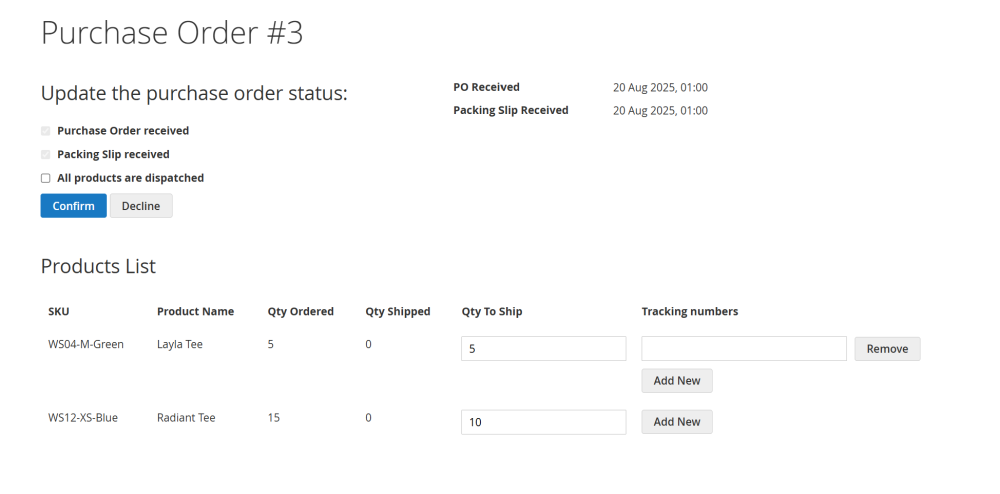Focus the Qty To Ship field for Radiant Tee
The width and height of the screenshot is (1000, 494).
(x=543, y=422)
